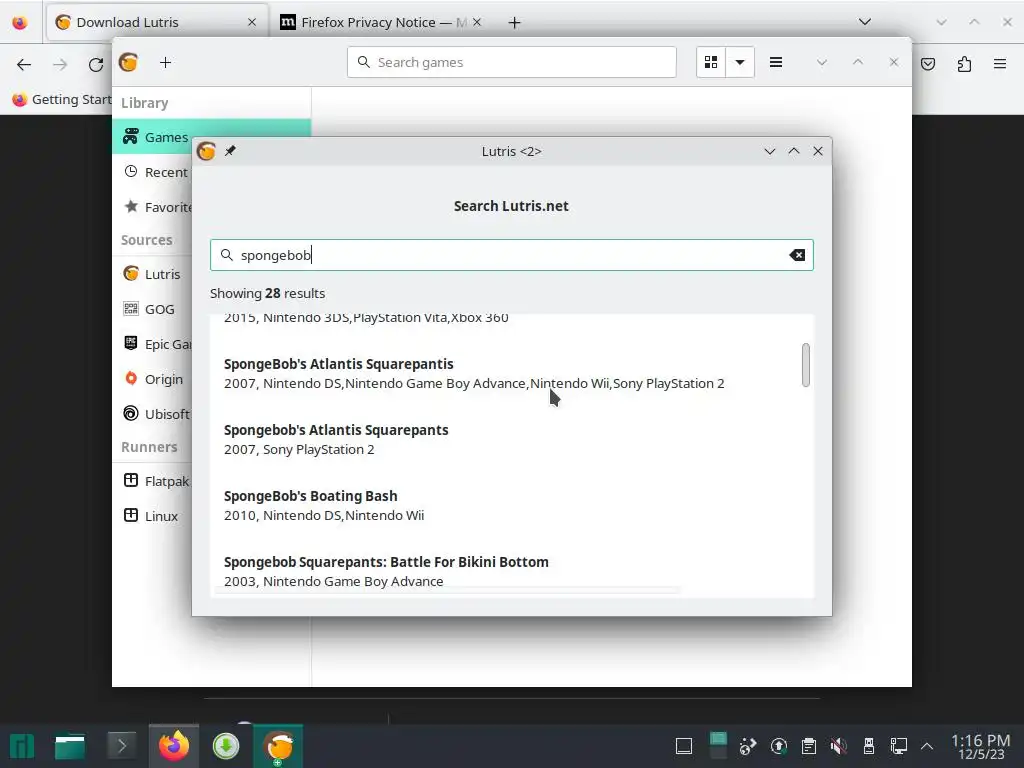Viewport: 1024px width, 768px height.
Task: Select Games in the Library sidebar
Action: point(212,137)
